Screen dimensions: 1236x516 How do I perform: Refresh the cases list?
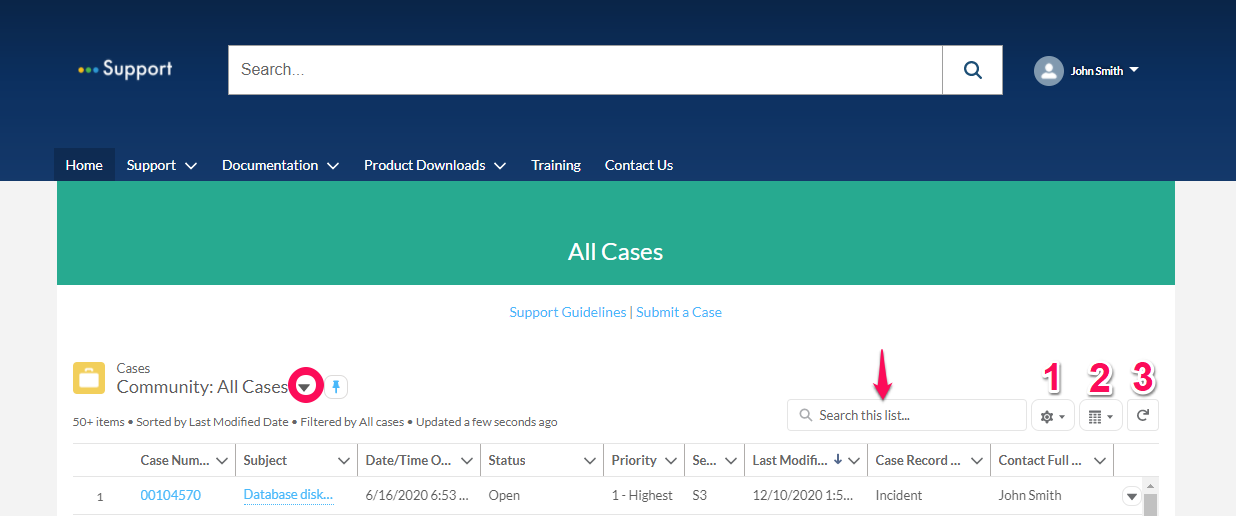click(x=1143, y=415)
